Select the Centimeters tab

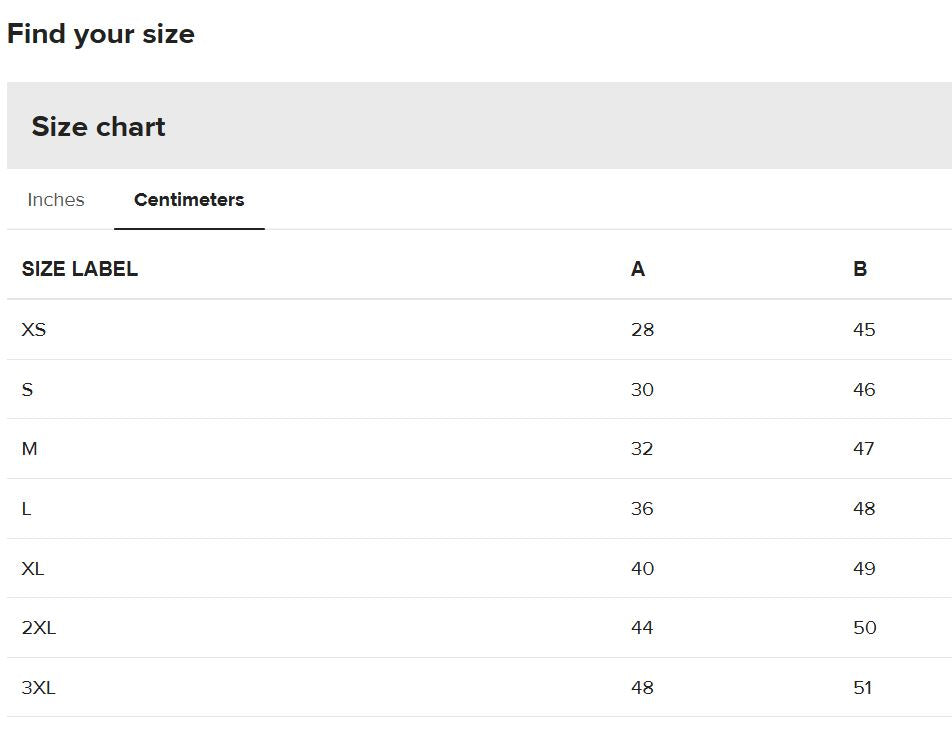189,200
